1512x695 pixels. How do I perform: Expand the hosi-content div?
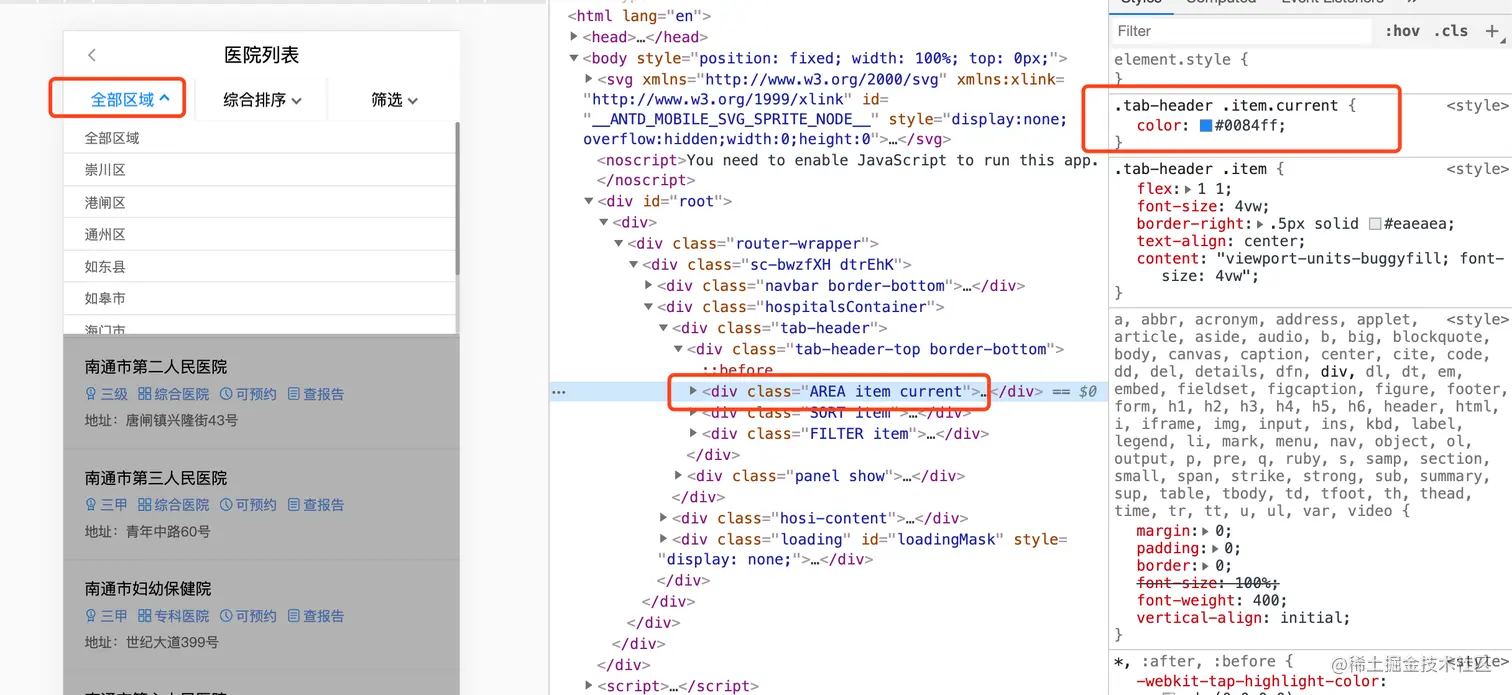coord(664,518)
